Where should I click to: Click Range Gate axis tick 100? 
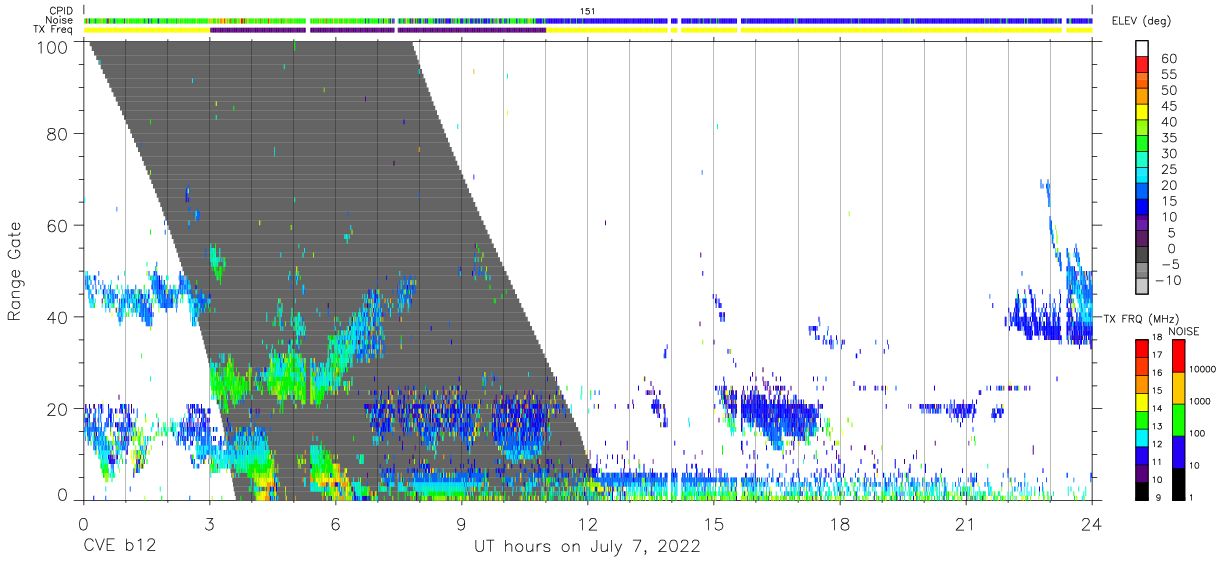point(51,45)
